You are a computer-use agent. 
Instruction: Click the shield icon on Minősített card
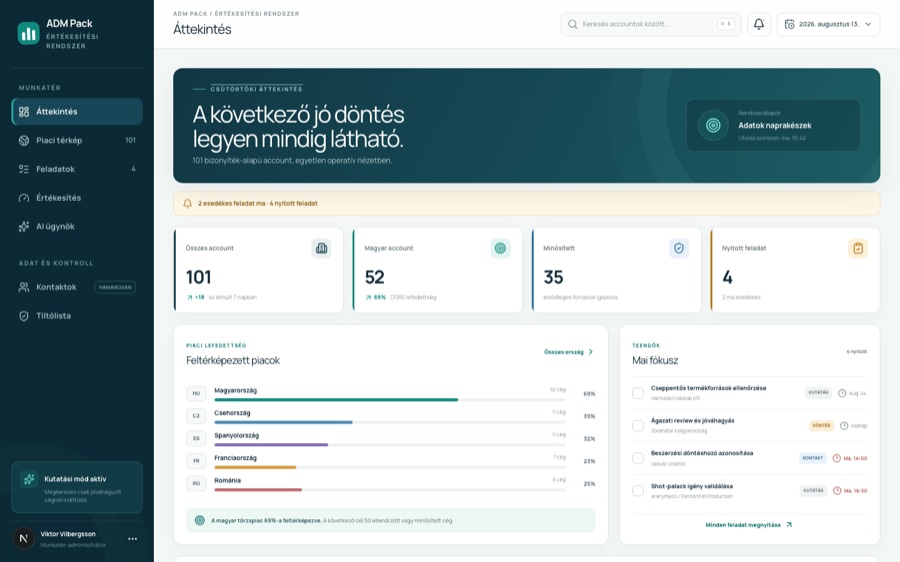click(x=679, y=248)
